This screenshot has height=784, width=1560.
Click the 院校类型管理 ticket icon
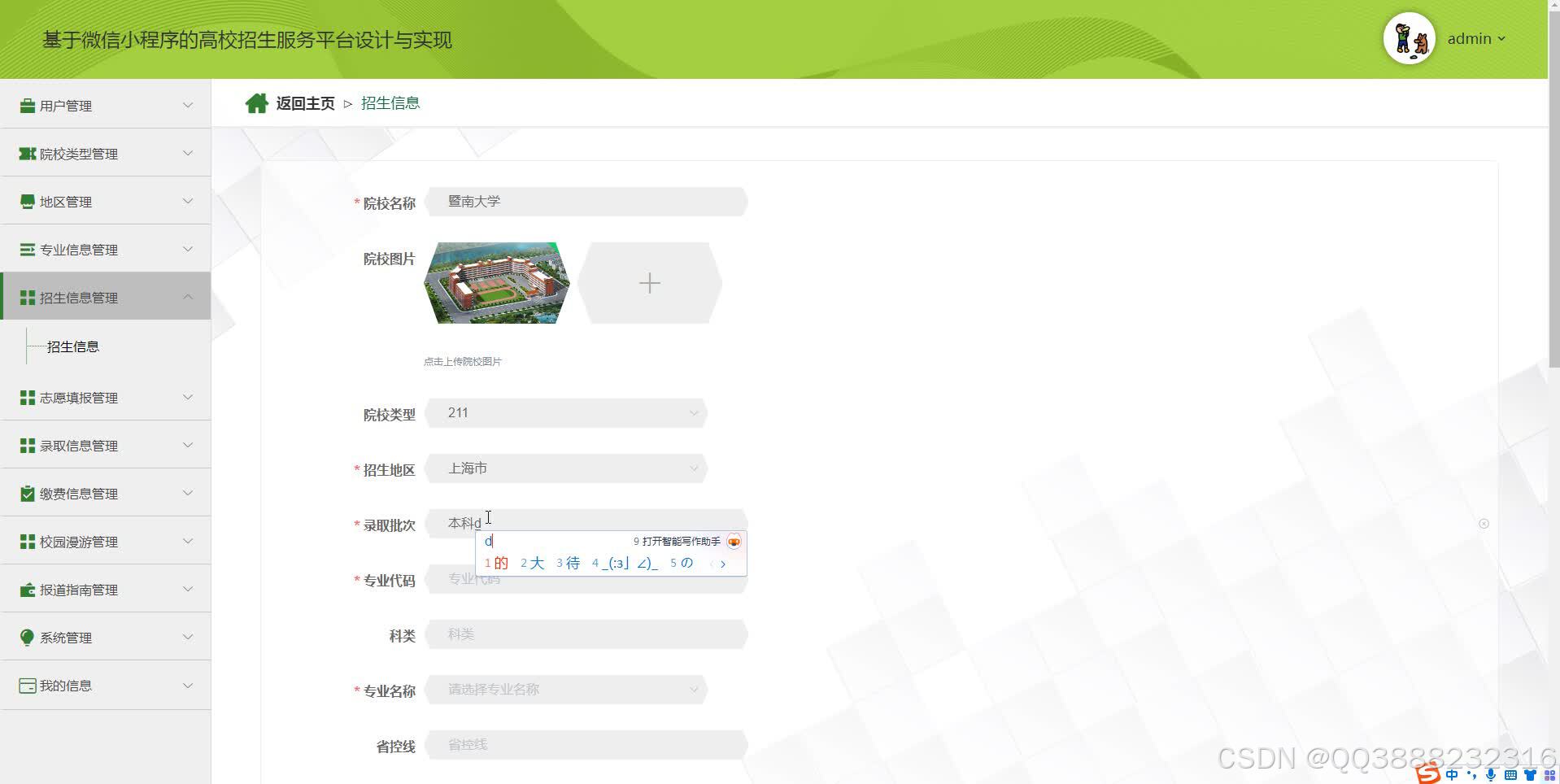27,154
